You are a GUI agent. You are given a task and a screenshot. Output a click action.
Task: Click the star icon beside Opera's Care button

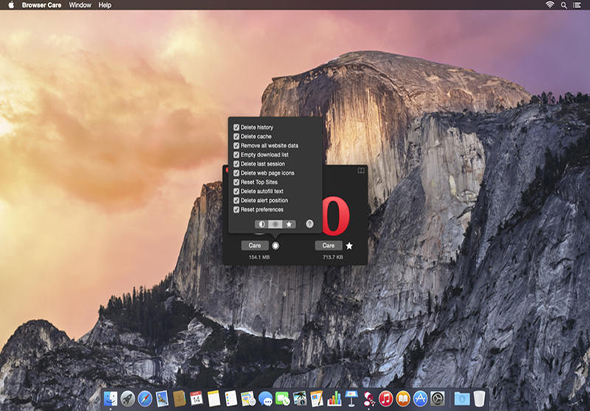point(349,246)
